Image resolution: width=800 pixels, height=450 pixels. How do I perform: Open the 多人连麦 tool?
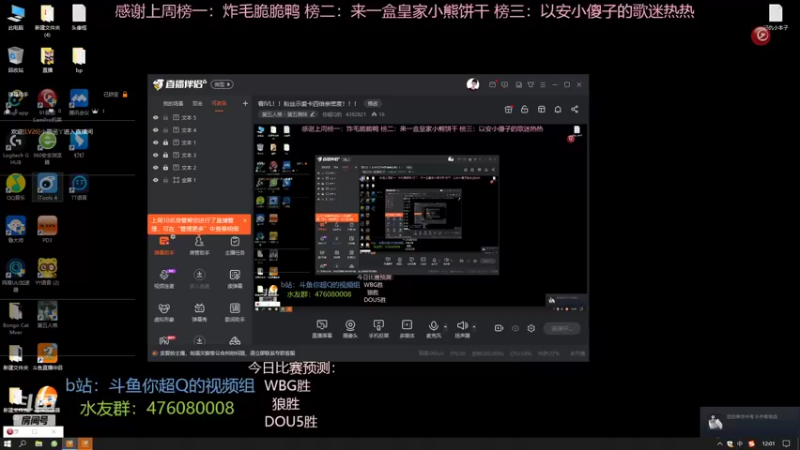point(199,279)
